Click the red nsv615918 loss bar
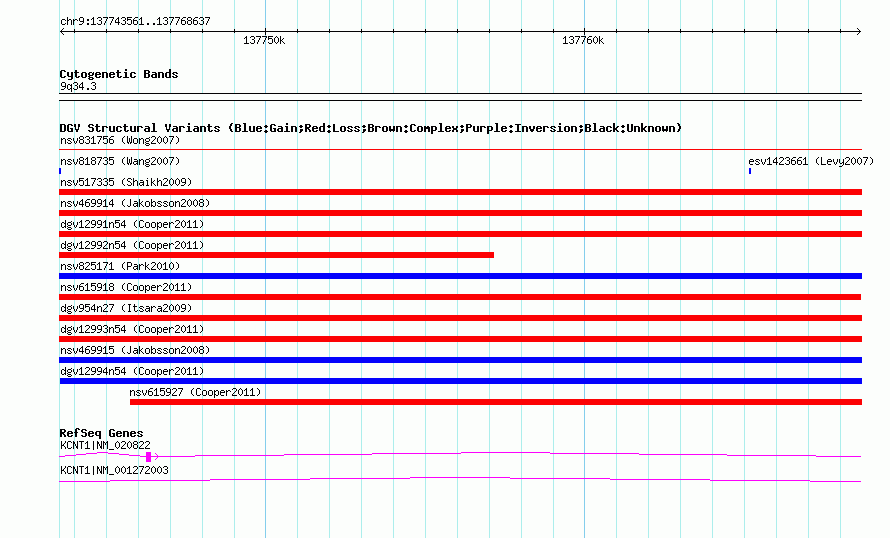The height and width of the screenshot is (538, 890). point(460,297)
